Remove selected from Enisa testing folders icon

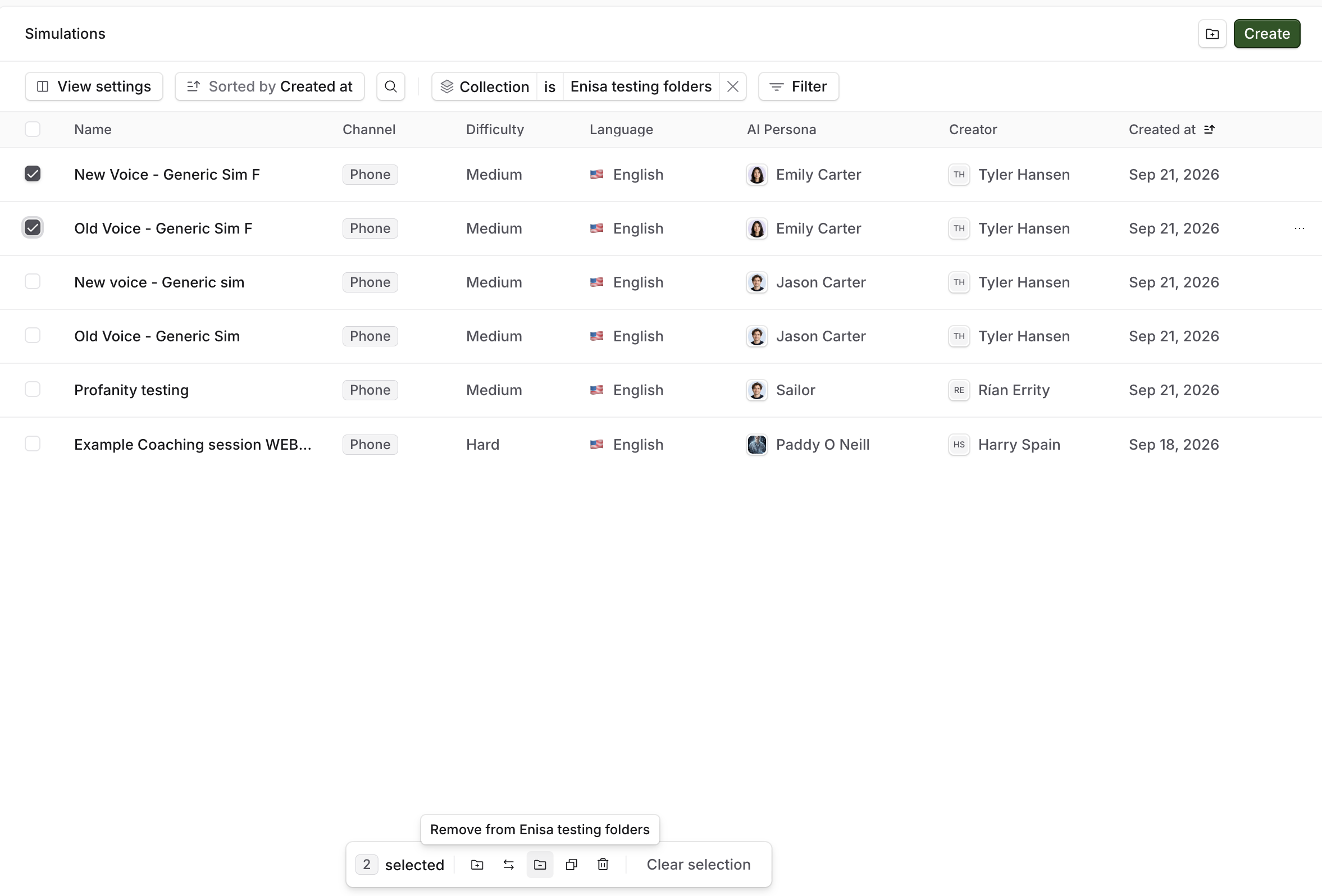tap(540, 865)
